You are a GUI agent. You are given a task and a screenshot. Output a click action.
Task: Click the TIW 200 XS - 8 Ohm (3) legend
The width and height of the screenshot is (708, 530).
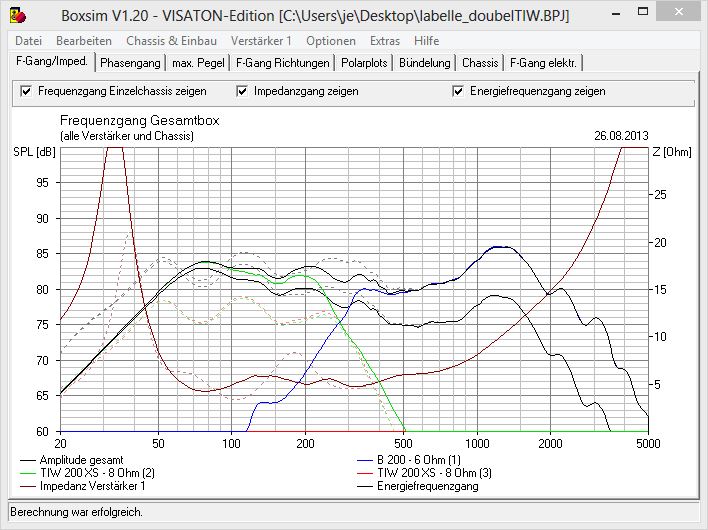point(424,473)
